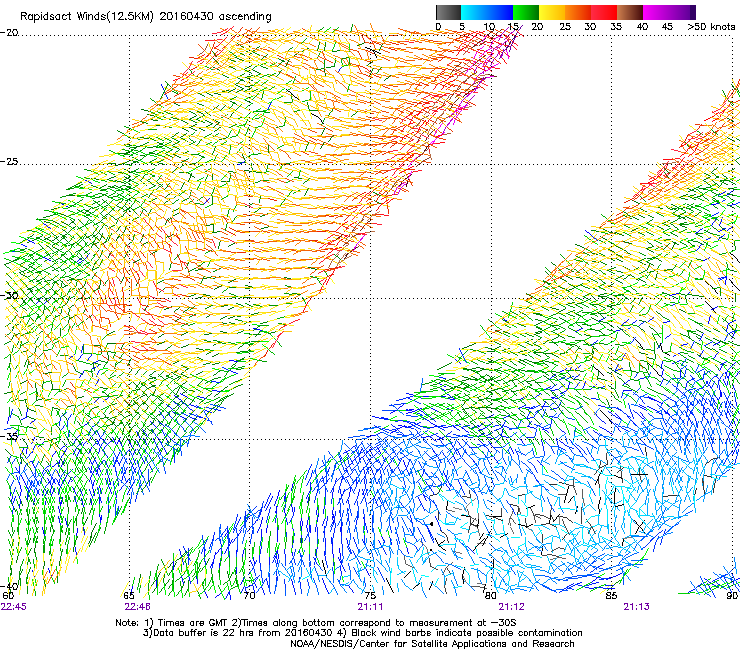Click the latitude label -25
Viewport: 740px width, 650px height.
pyautogui.click(x=9, y=161)
